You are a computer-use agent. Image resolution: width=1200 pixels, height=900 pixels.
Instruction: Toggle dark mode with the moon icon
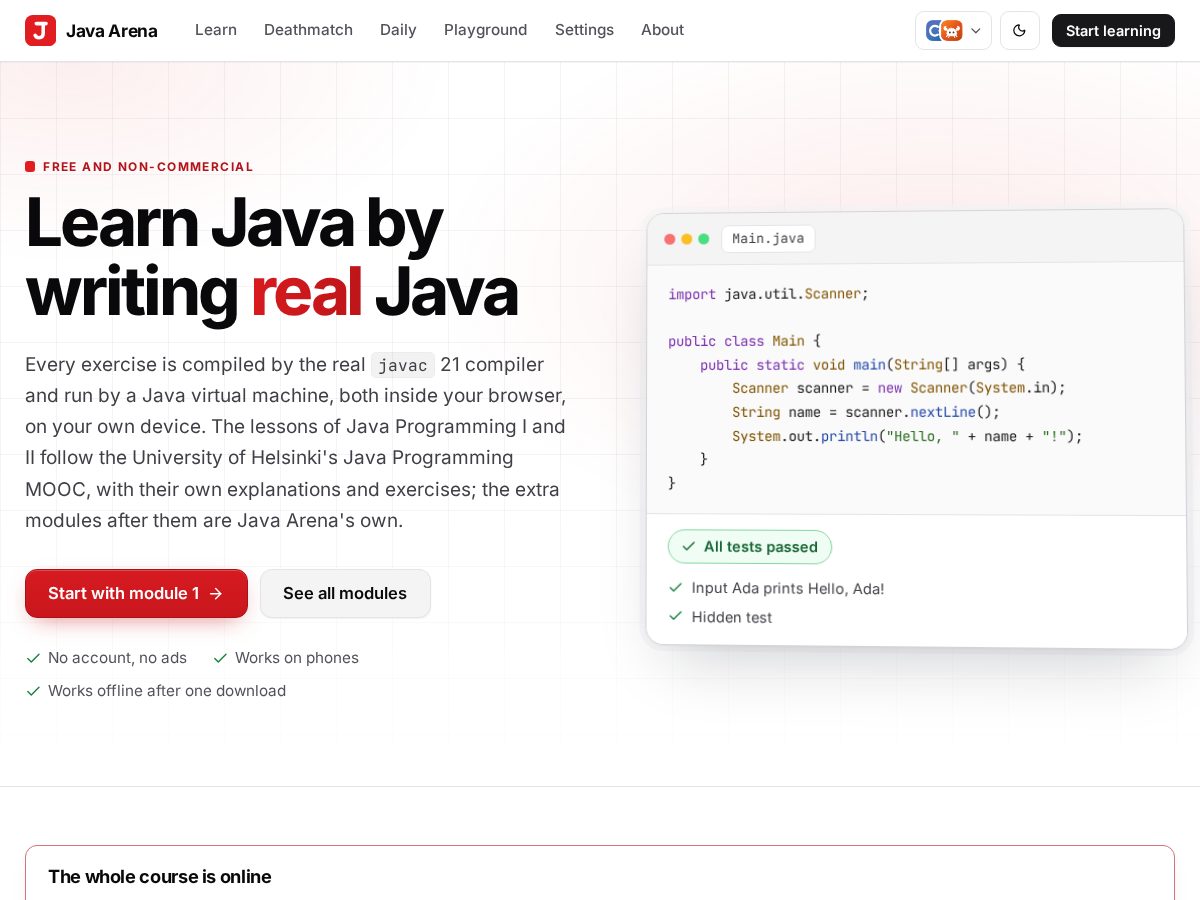click(1019, 30)
